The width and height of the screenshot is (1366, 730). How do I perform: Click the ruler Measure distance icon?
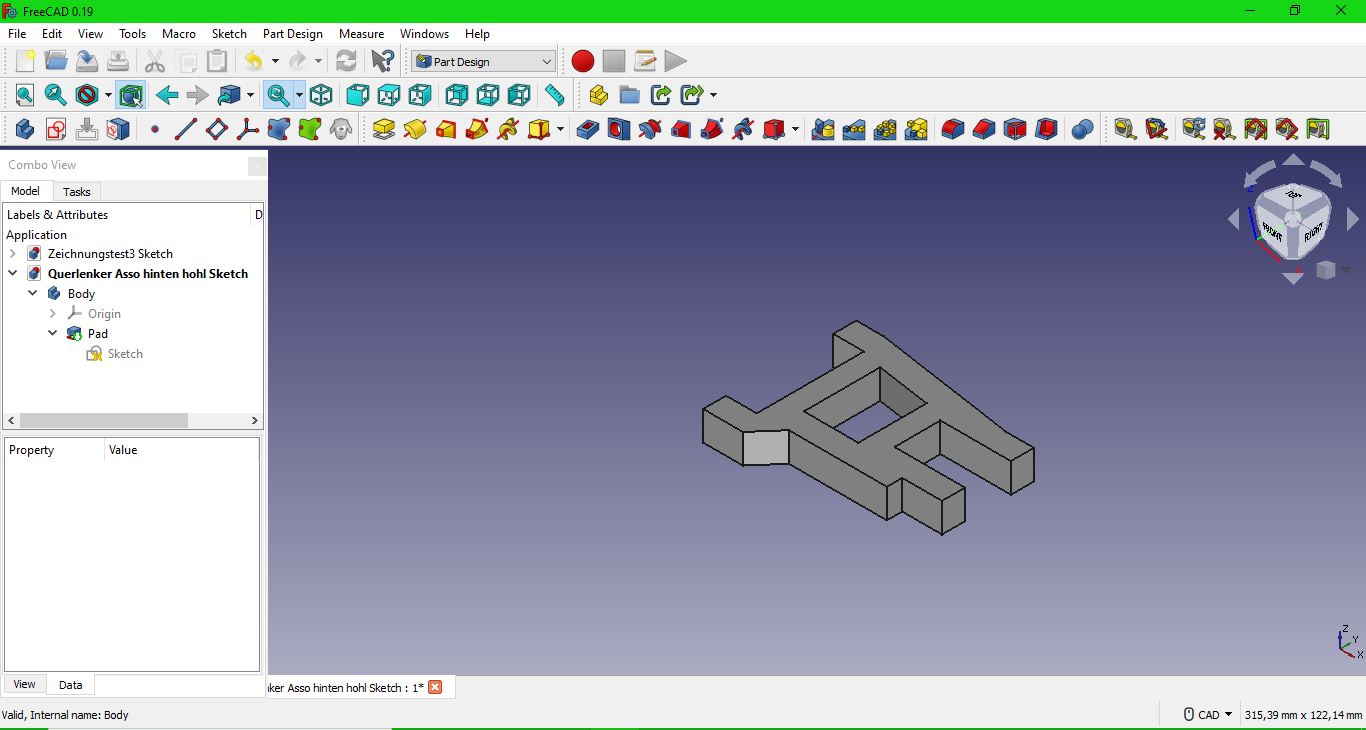(x=554, y=95)
